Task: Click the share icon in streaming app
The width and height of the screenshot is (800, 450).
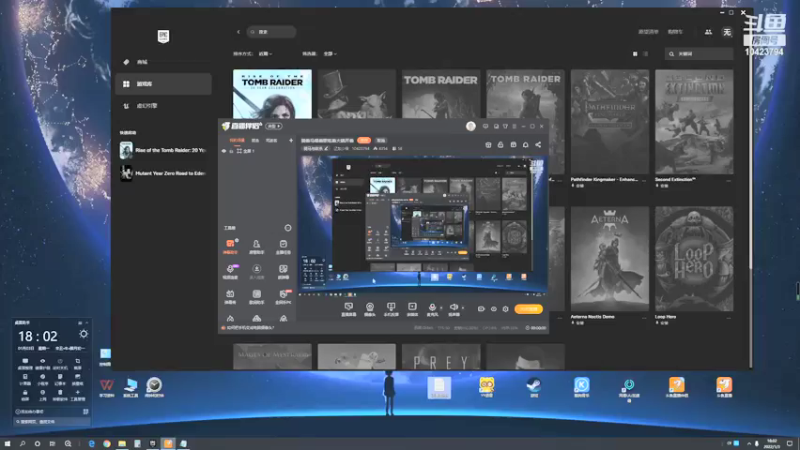Action: pyautogui.click(x=538, y=145)
